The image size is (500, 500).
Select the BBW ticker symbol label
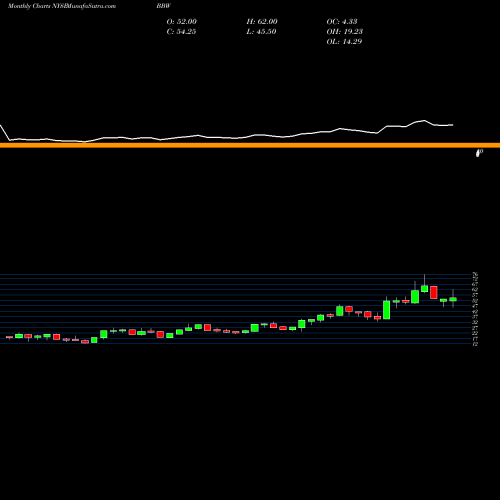coord(164,6)
